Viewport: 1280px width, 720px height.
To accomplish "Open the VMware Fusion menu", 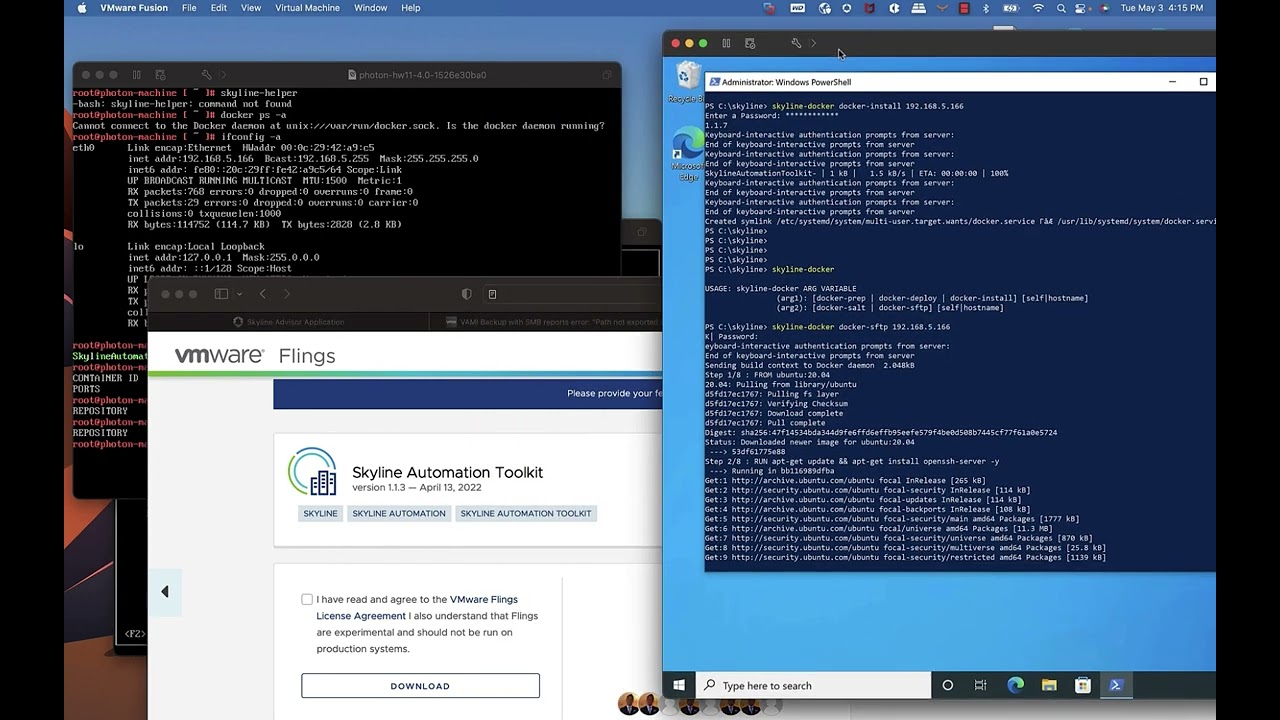I will pos(134,8).
